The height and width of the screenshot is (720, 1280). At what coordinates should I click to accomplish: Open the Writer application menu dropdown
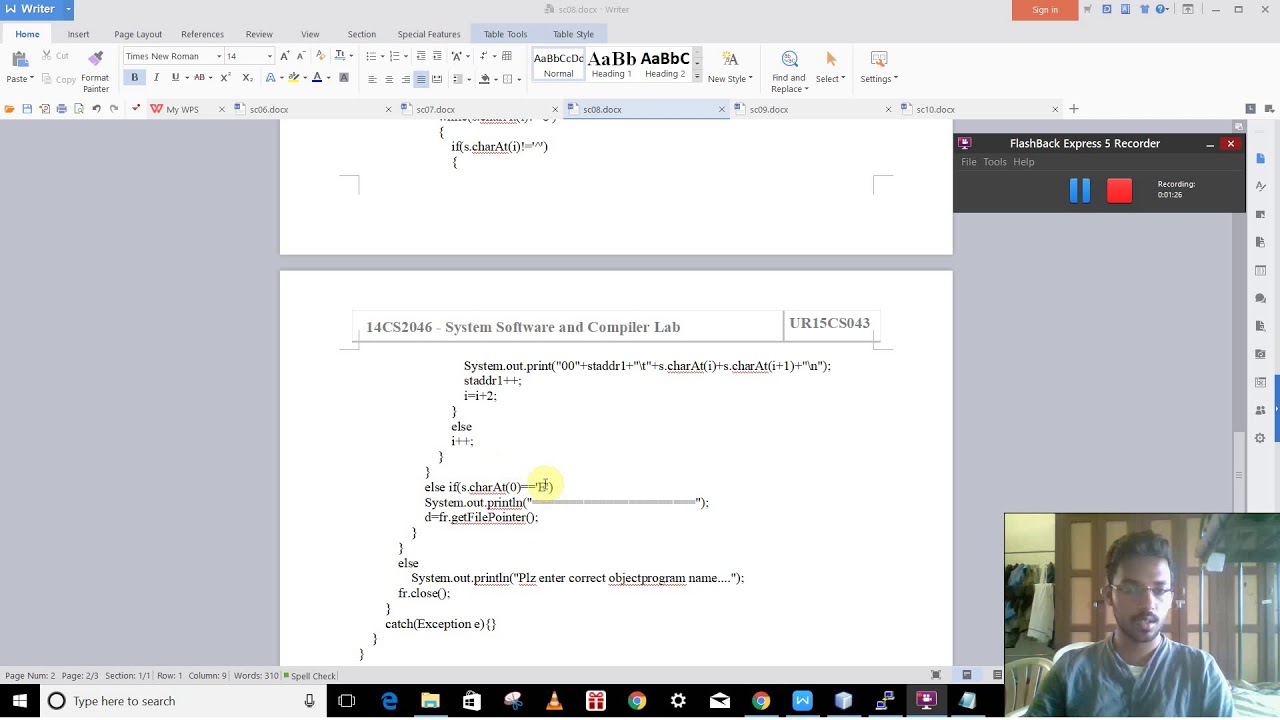click(x=68, y=9)
